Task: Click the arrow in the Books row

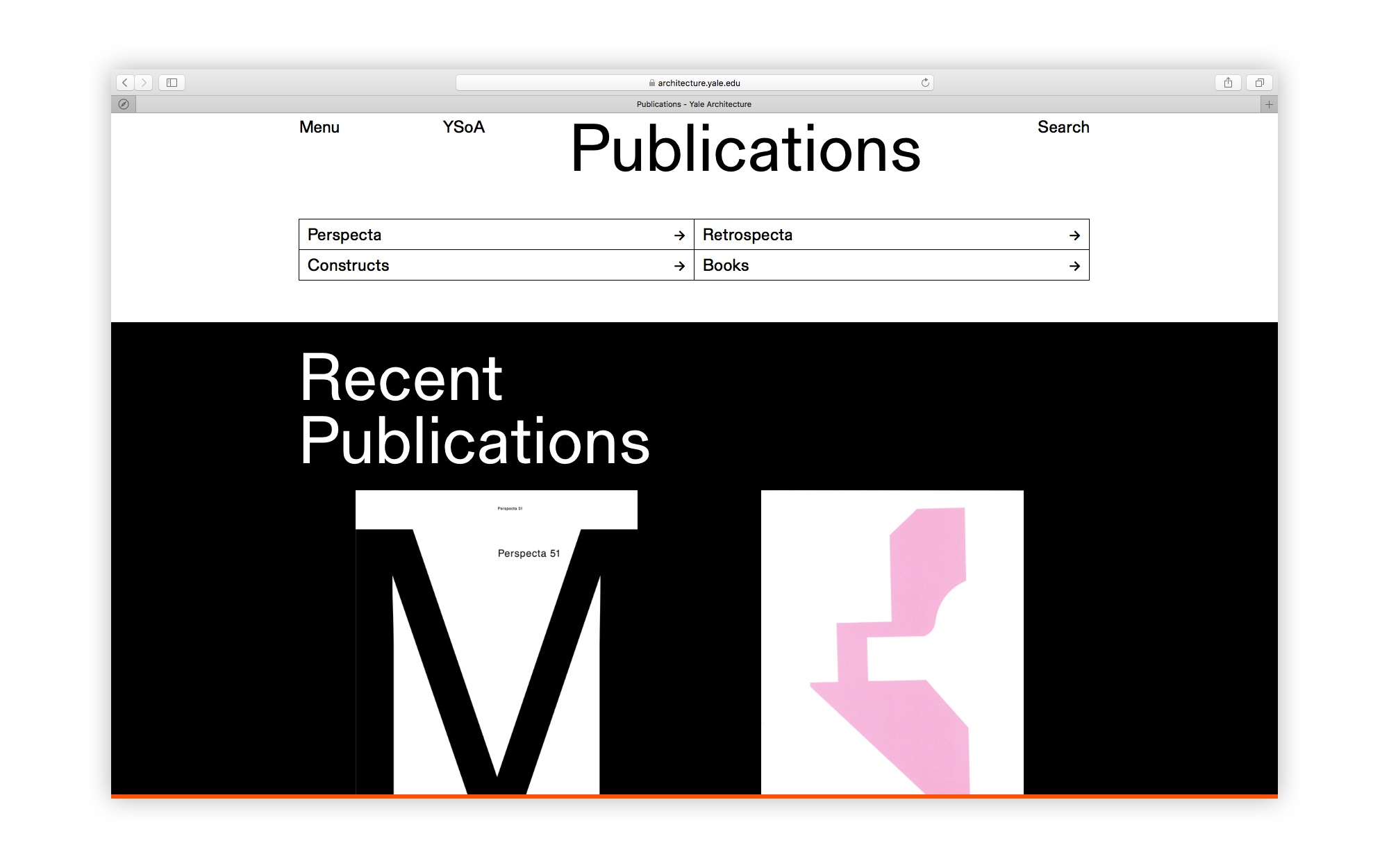Action: tap(1074, 266)
